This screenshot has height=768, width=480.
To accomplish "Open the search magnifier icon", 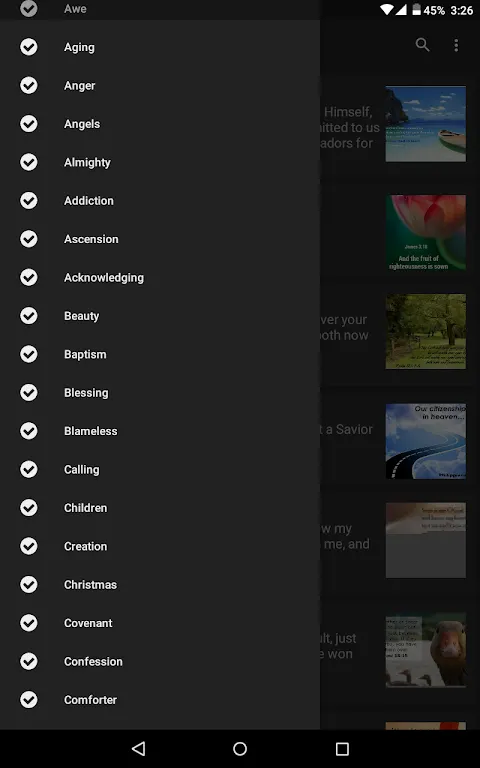I will (422, 45).
